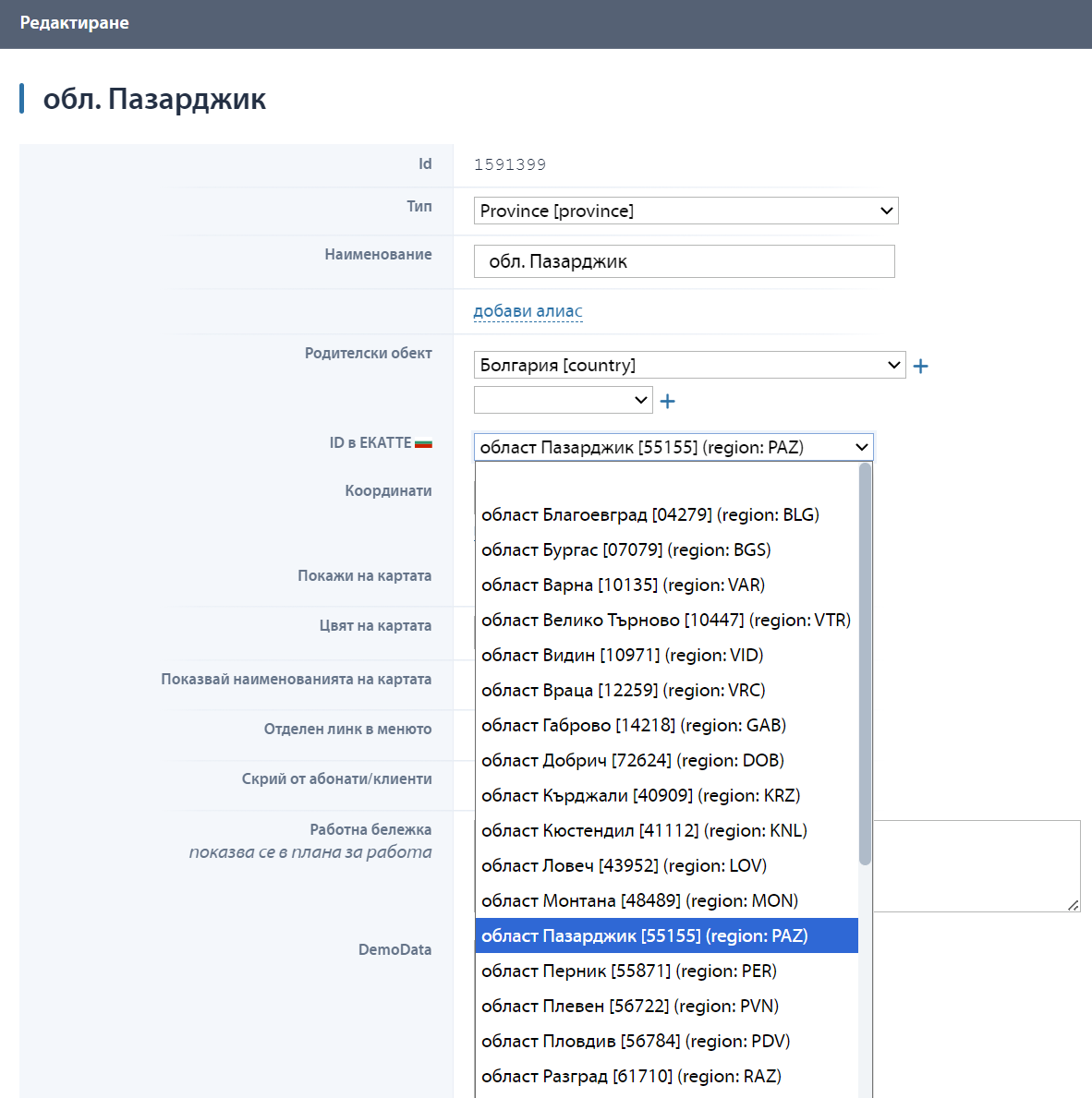The image size is (1092, 1098).
Task: Select the blank first option in list
Action: 666,479
